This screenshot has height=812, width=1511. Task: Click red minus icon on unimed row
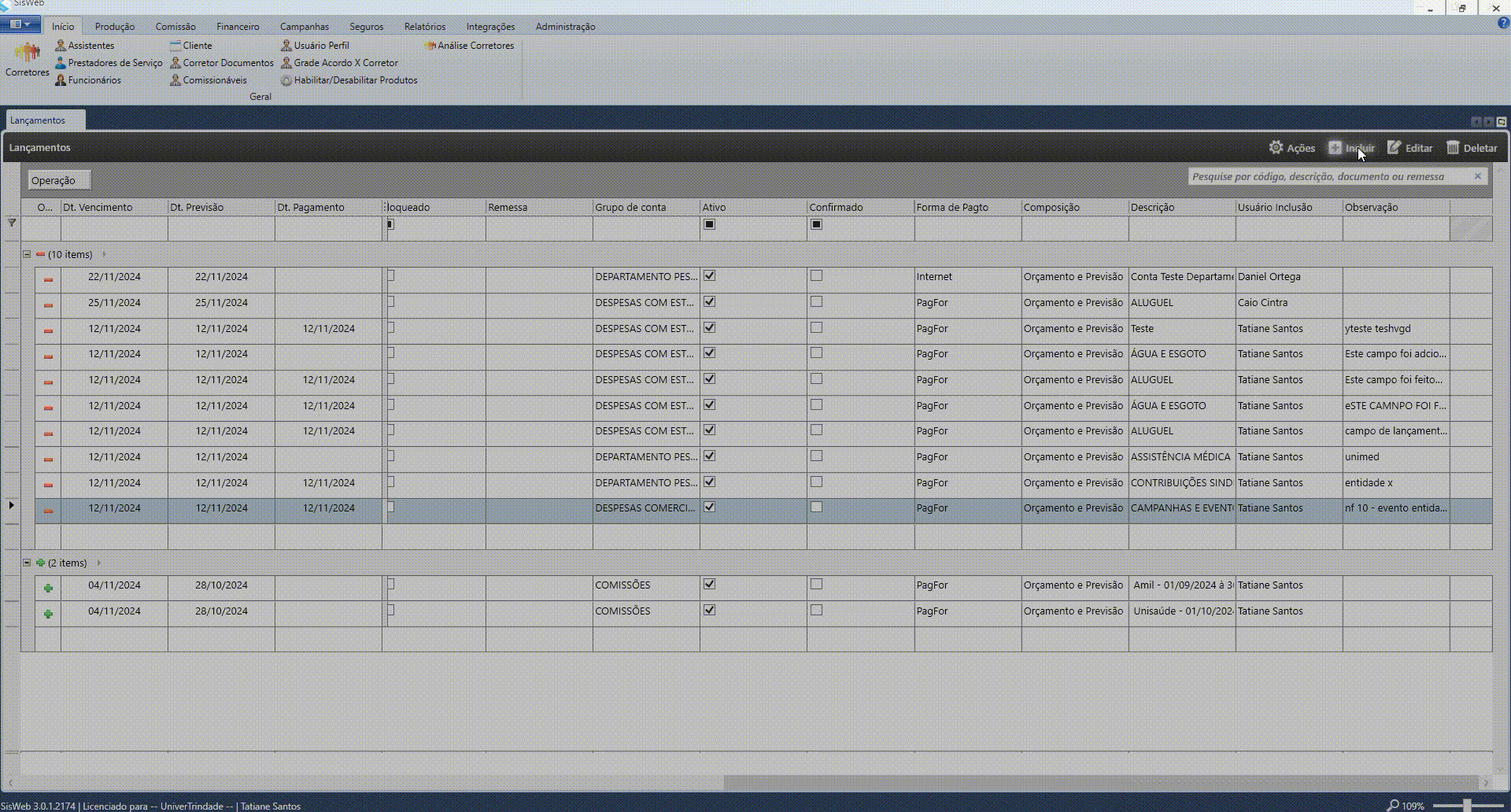(48, 460)
